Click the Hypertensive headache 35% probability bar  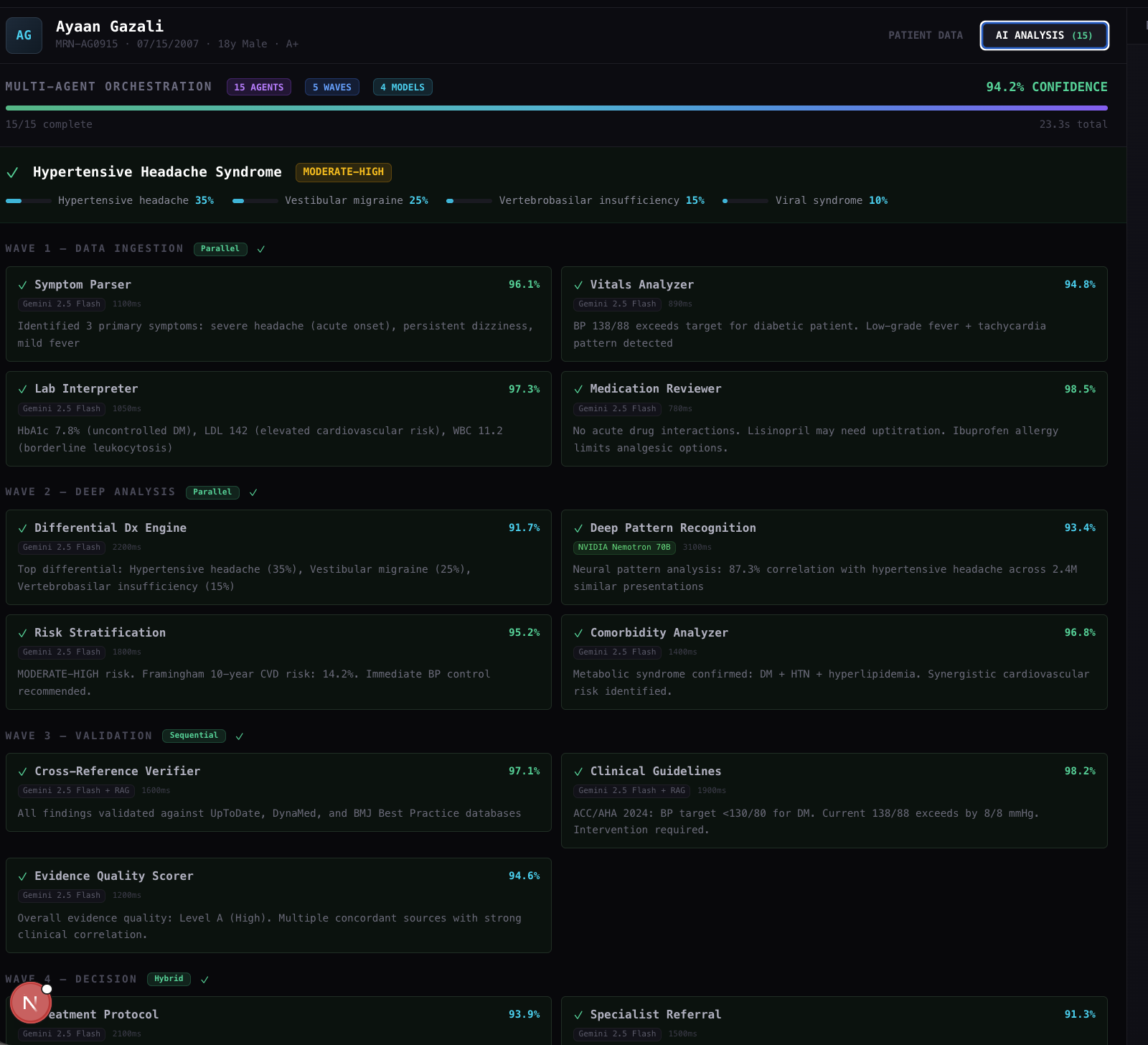pos(29,201)
